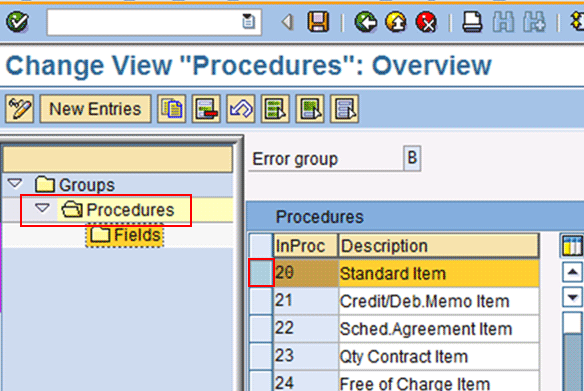Exit using the yellow up-arrow icon
The image size is (584, 391).
click(x=396, y=22)
